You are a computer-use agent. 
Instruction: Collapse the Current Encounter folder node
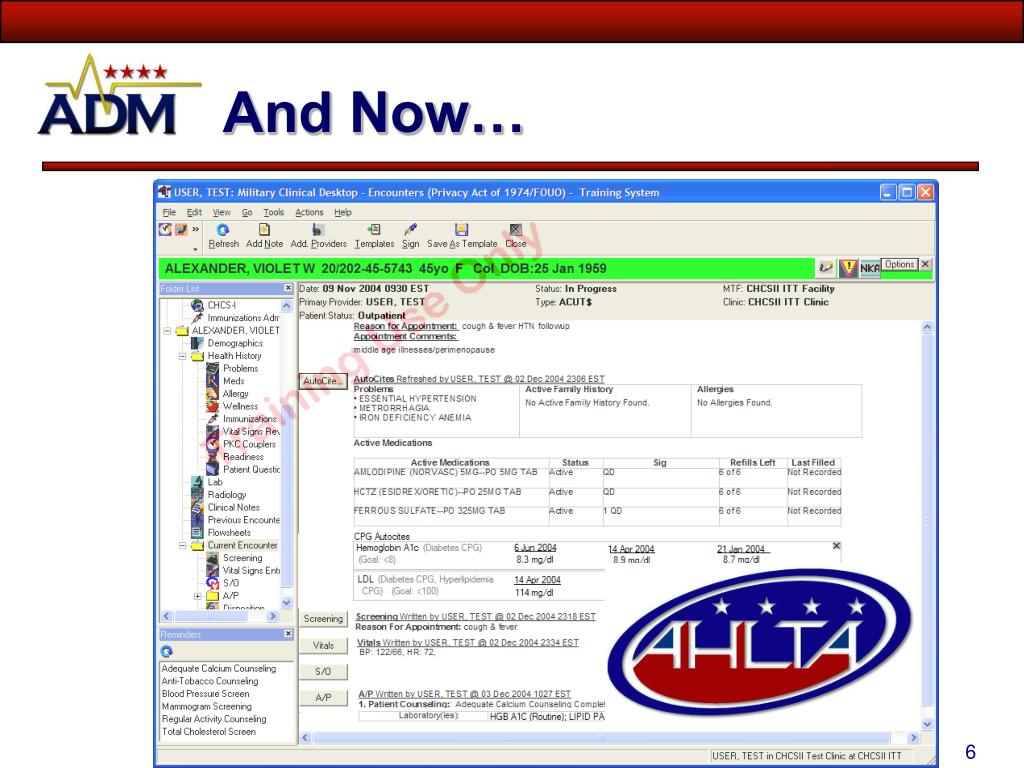click(182, 546)
